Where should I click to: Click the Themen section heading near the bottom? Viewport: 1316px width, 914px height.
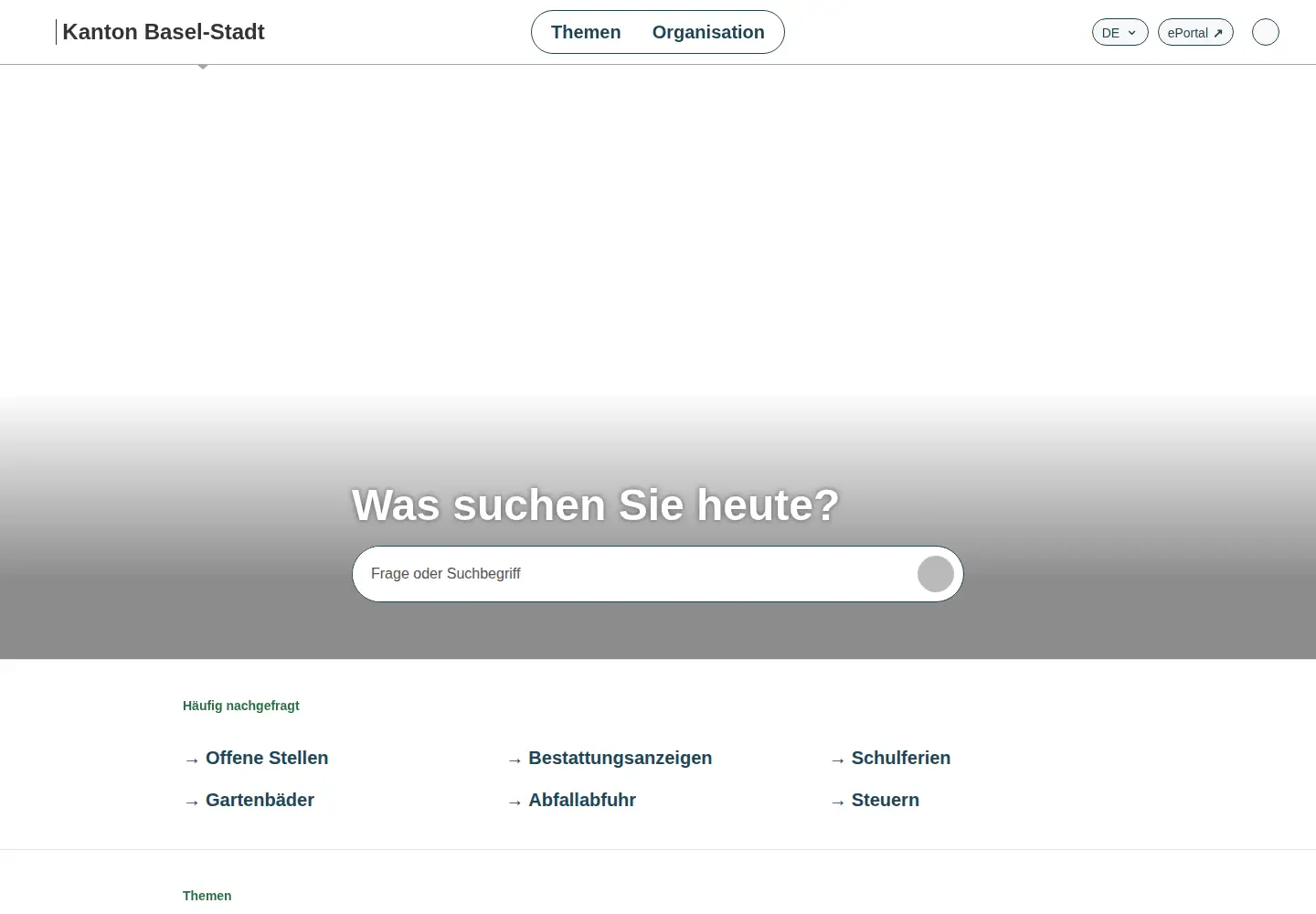coord(207,896)
